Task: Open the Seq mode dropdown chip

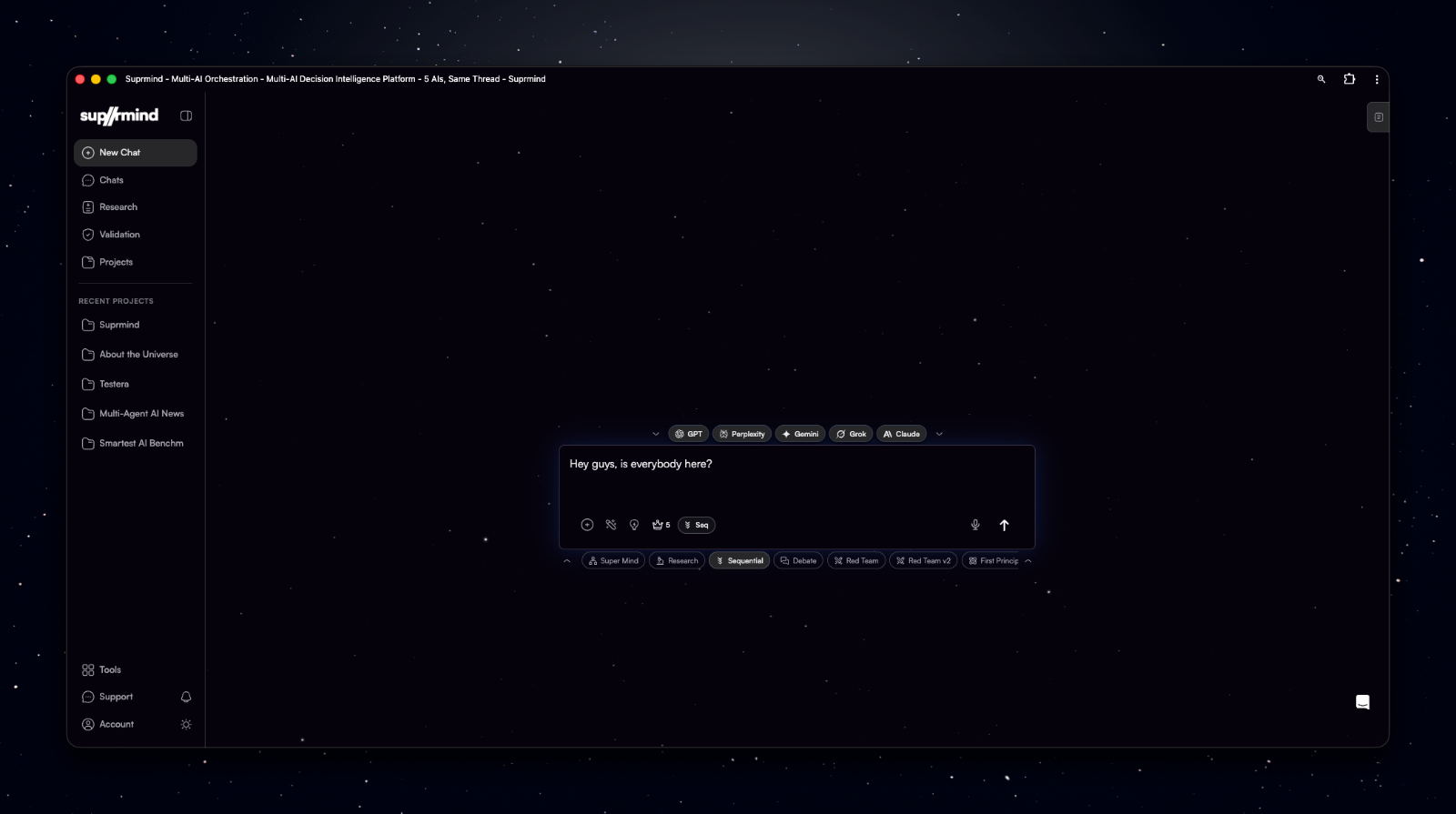Action: [x=696, y=525]
